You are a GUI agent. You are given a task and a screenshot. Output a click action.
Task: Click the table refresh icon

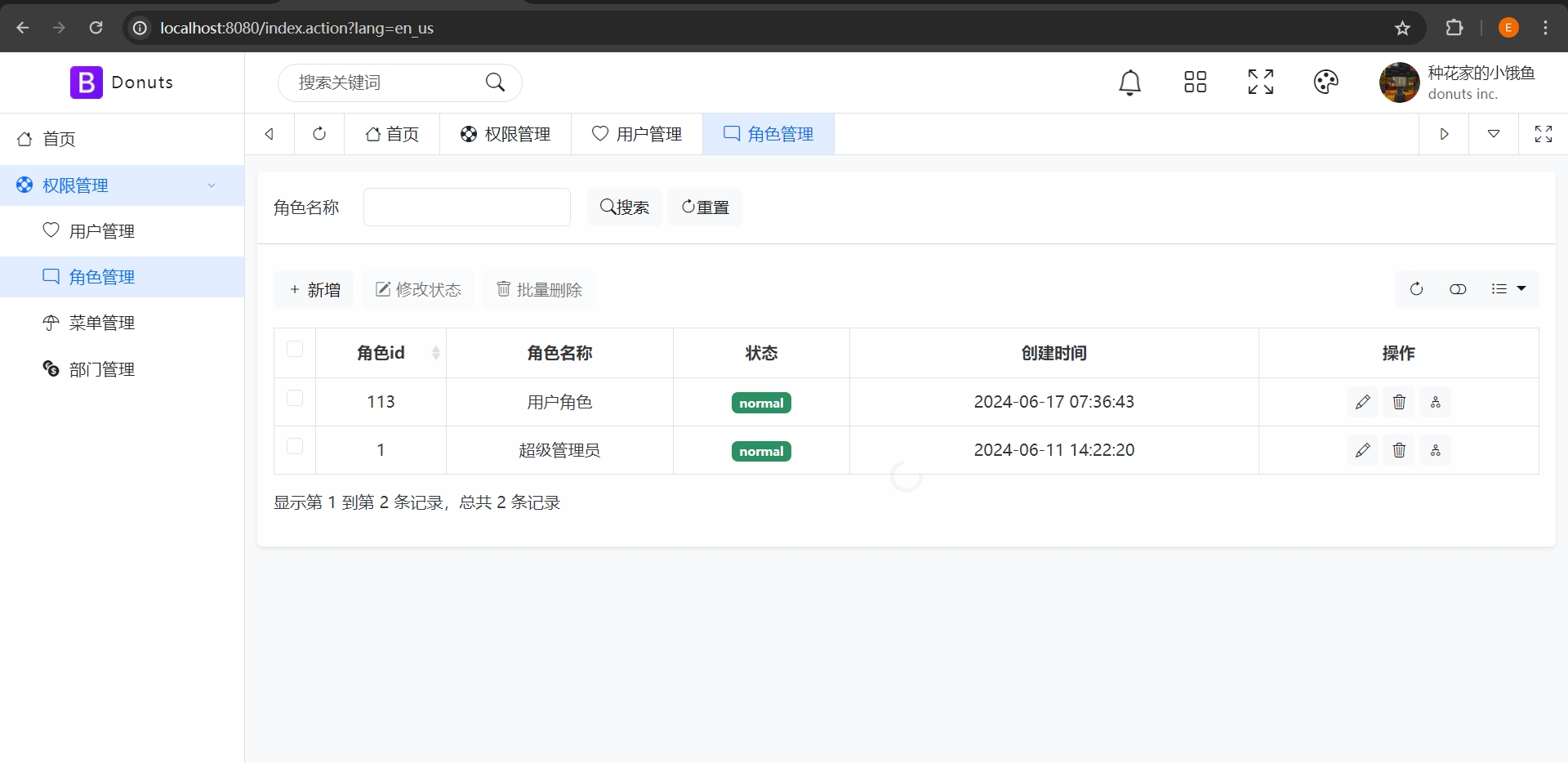coord(1416,289)
